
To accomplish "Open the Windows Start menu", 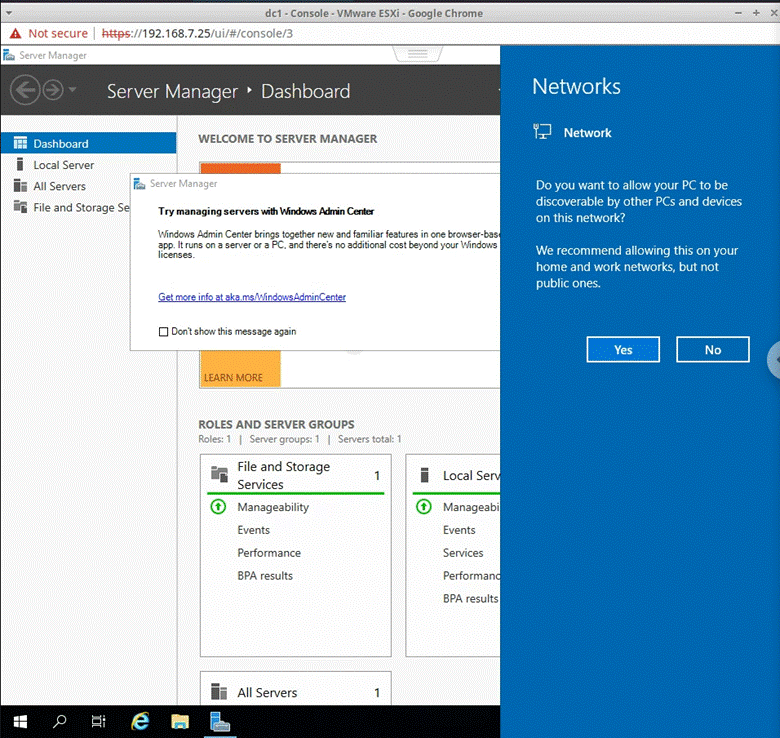I will coord(20,721).
